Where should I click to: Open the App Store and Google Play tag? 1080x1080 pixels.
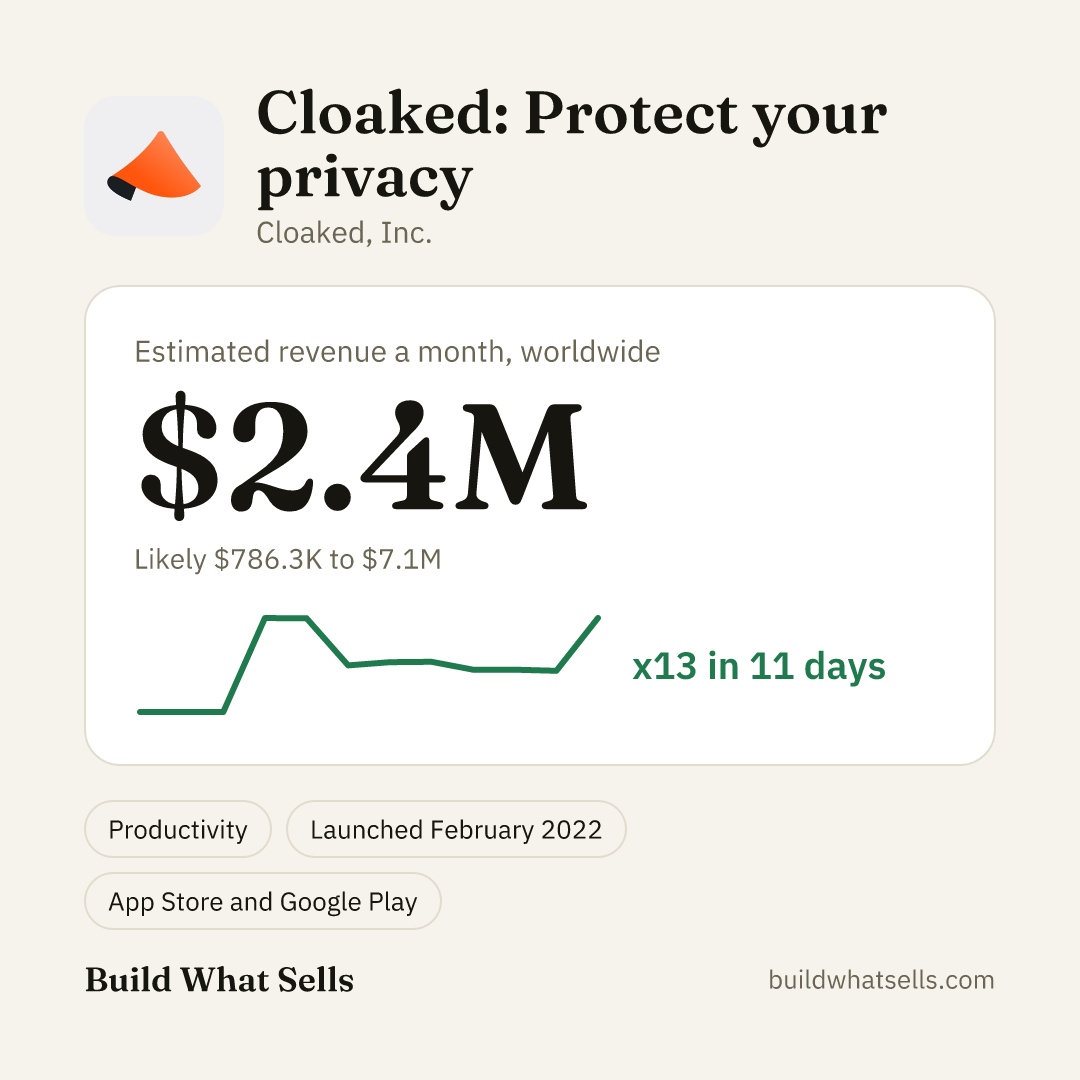point(262,902)
